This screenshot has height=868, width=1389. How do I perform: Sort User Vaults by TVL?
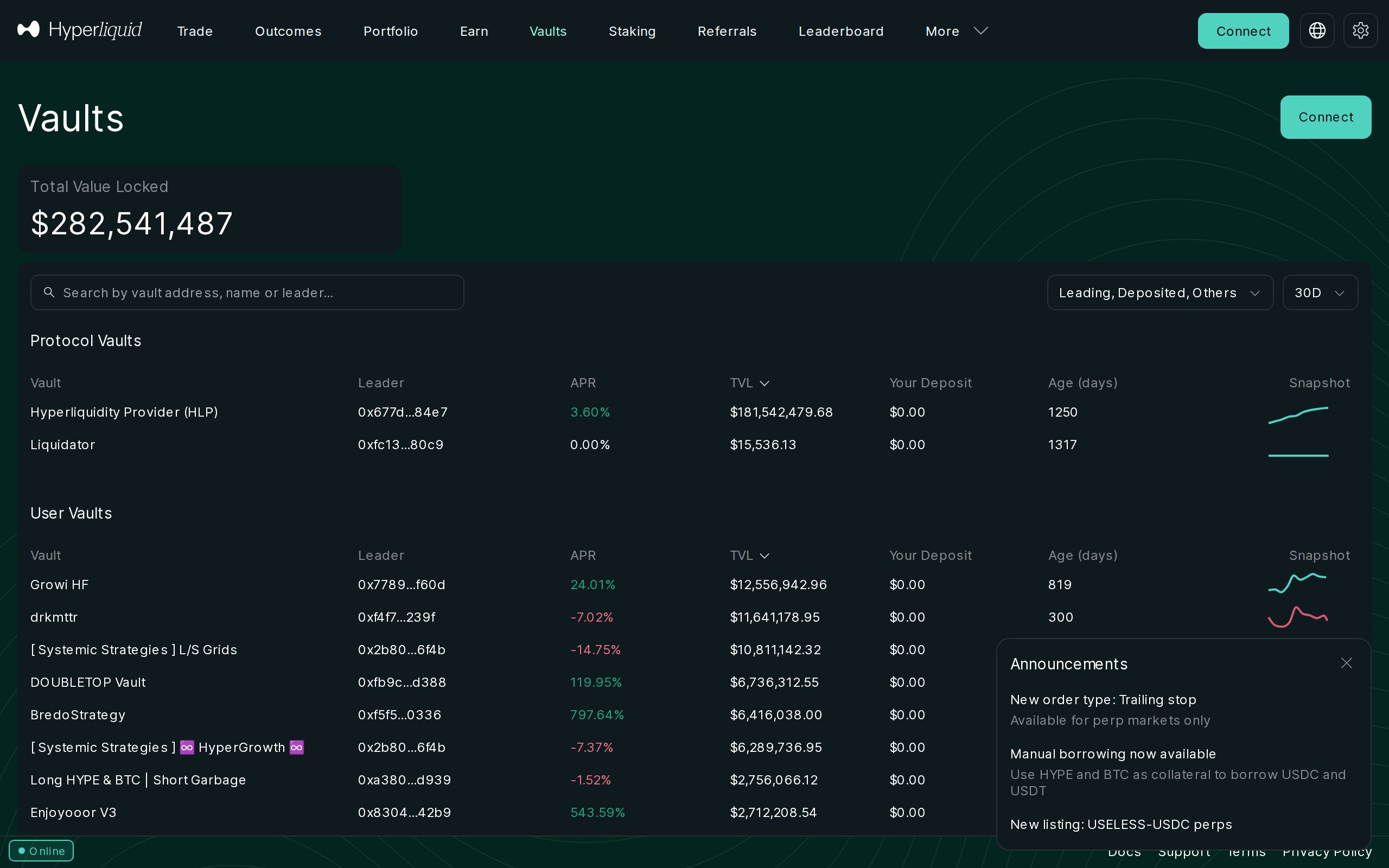coord(750,555)
